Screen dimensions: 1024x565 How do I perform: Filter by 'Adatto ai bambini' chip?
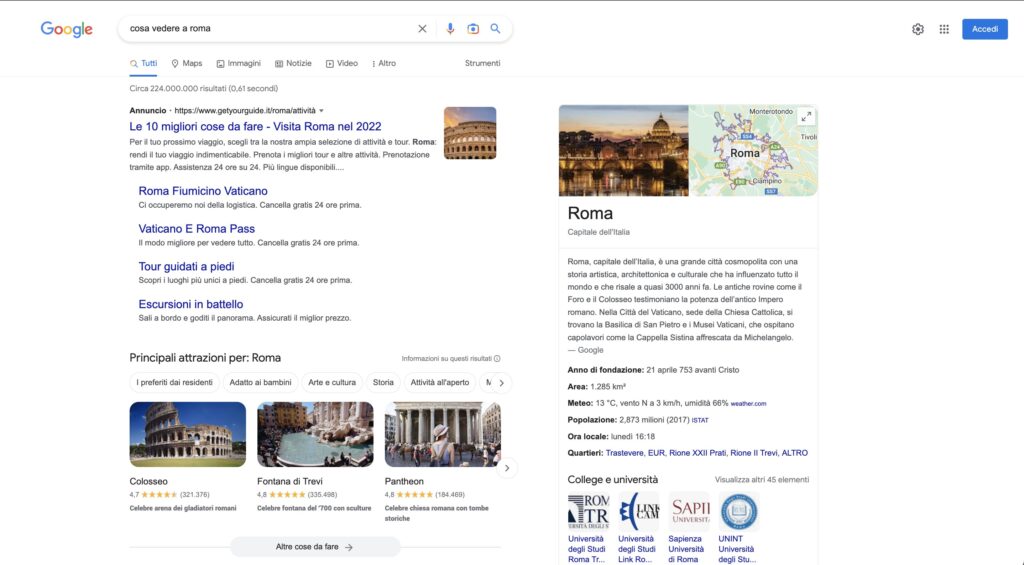[261, 383]
